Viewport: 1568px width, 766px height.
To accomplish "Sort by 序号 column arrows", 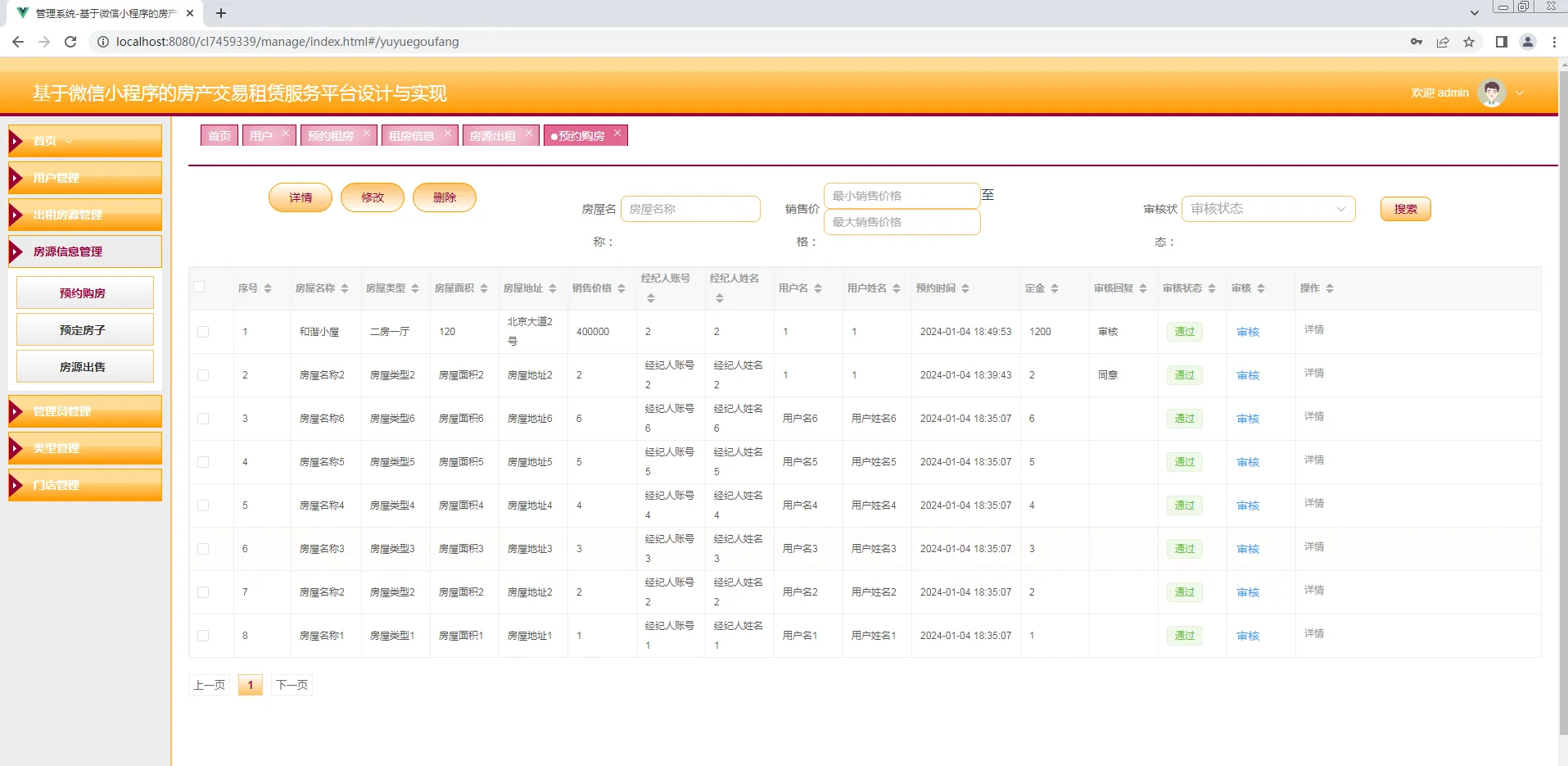I will tap(268, 288).
